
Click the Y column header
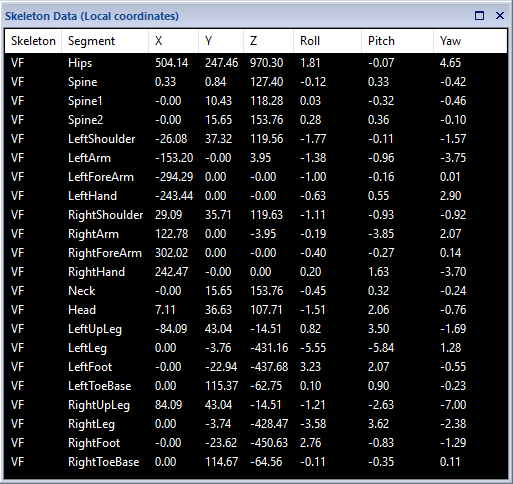coord(221,41)
